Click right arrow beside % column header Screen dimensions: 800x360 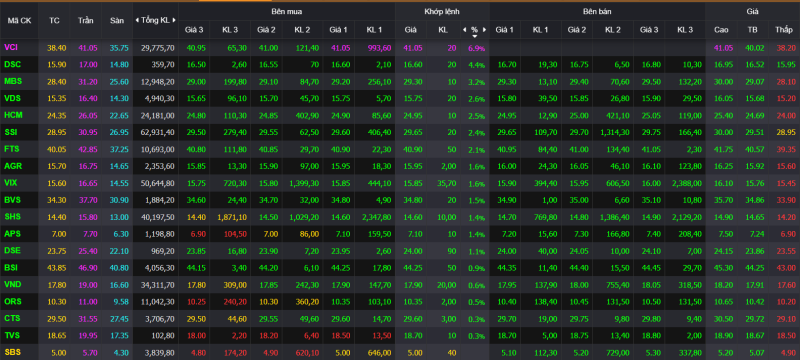484,30
